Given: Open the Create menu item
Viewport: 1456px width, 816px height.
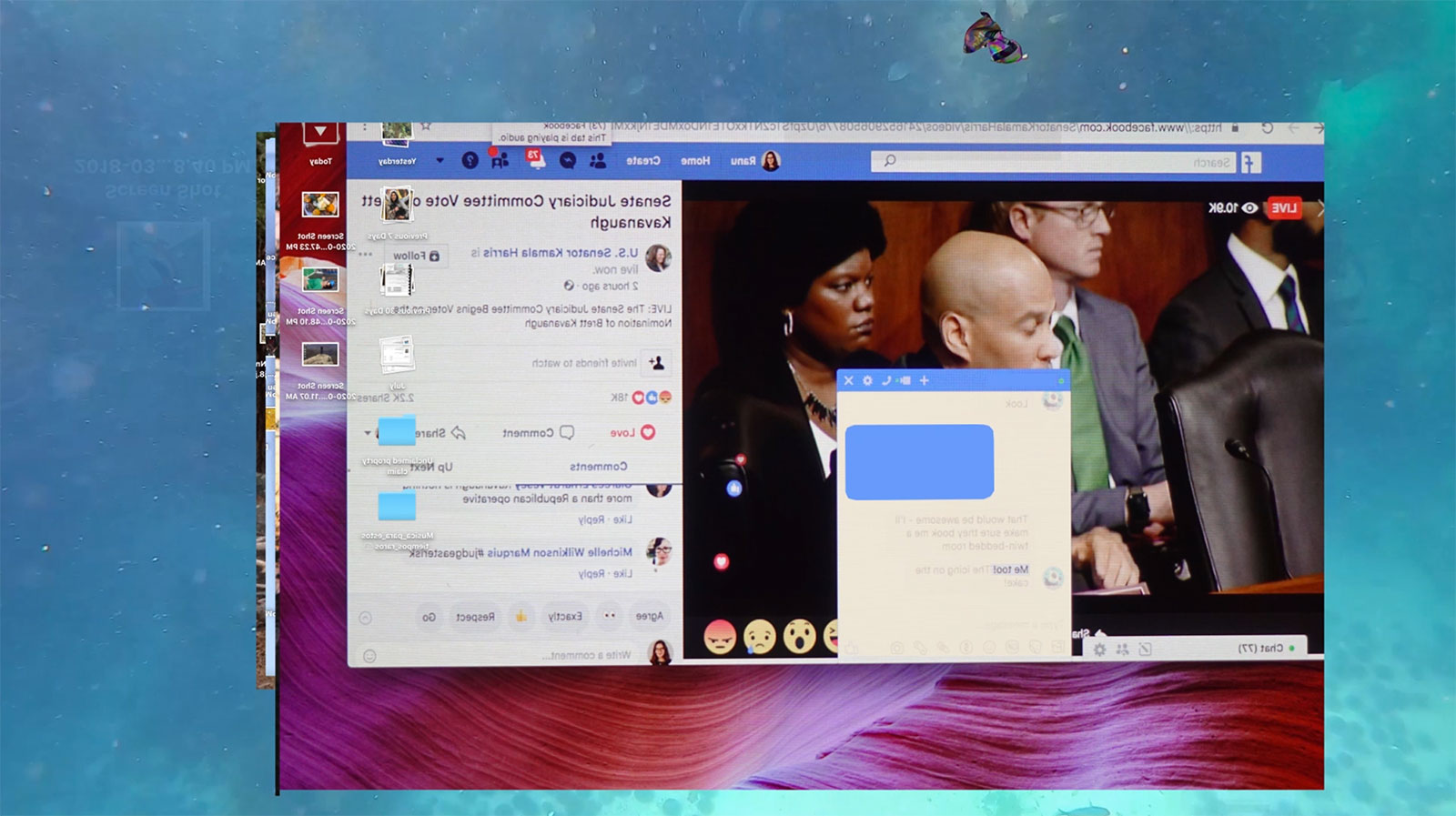Looking at the screenshot, I should pyautogui.click(x=642, y=161).
